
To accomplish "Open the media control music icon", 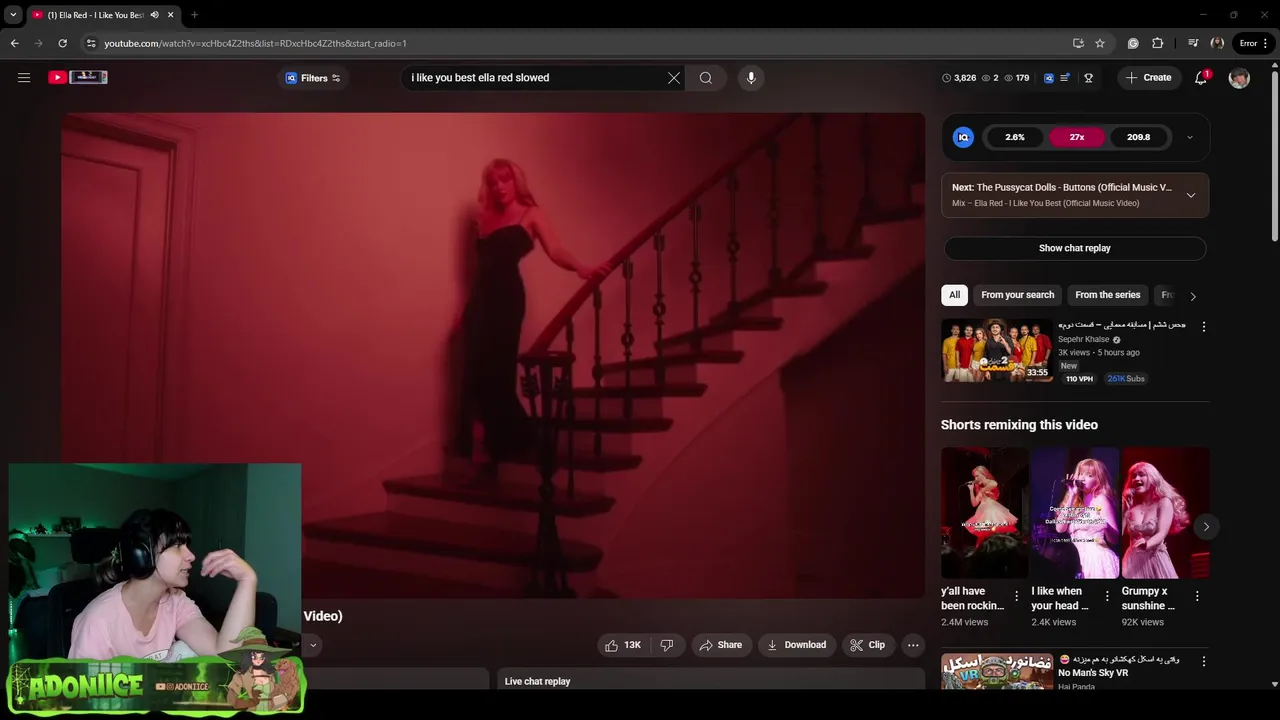I will pyautogui.click(x=1193, y=43).
